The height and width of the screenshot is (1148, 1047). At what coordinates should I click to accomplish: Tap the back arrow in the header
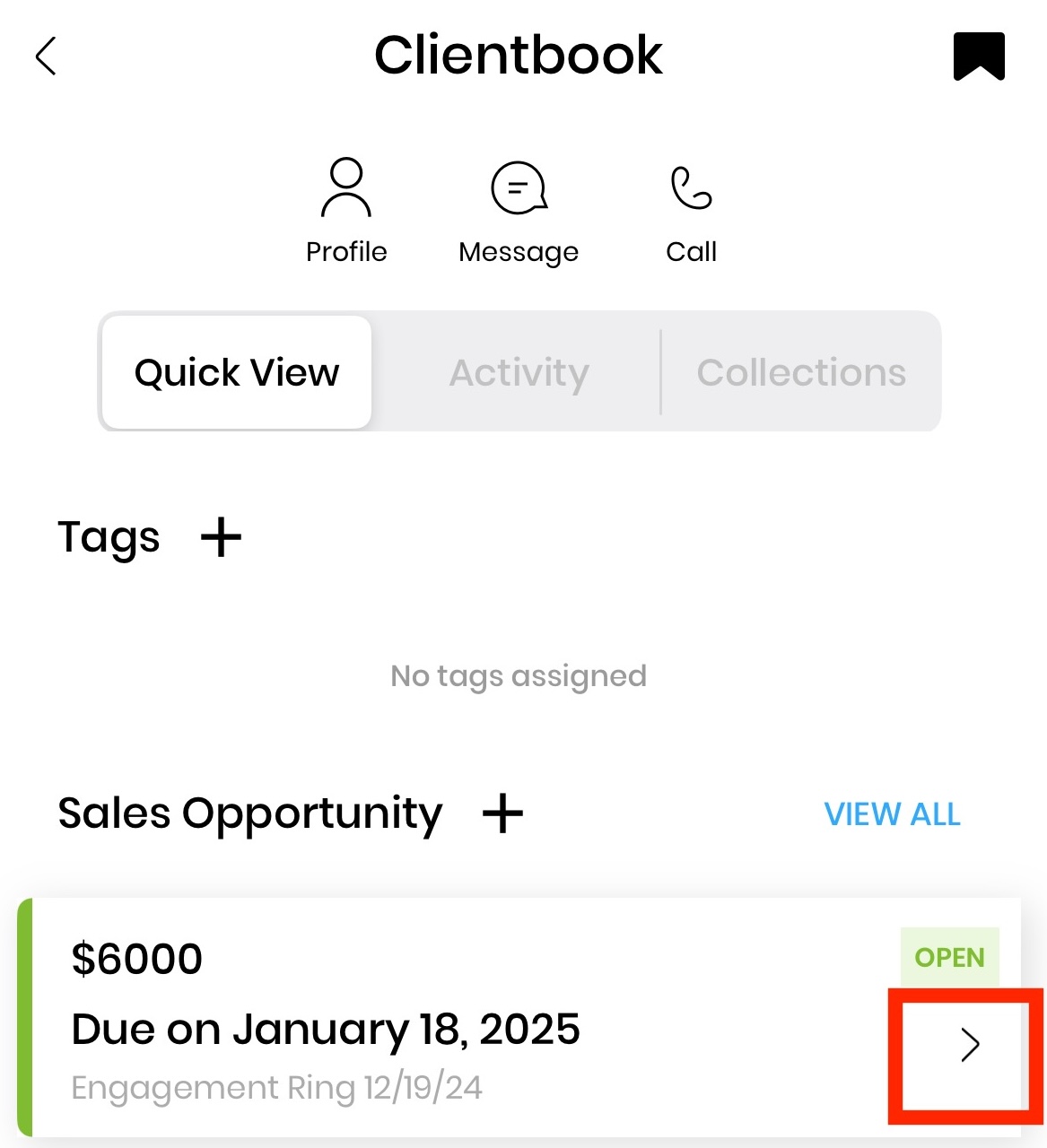(47, 56)
